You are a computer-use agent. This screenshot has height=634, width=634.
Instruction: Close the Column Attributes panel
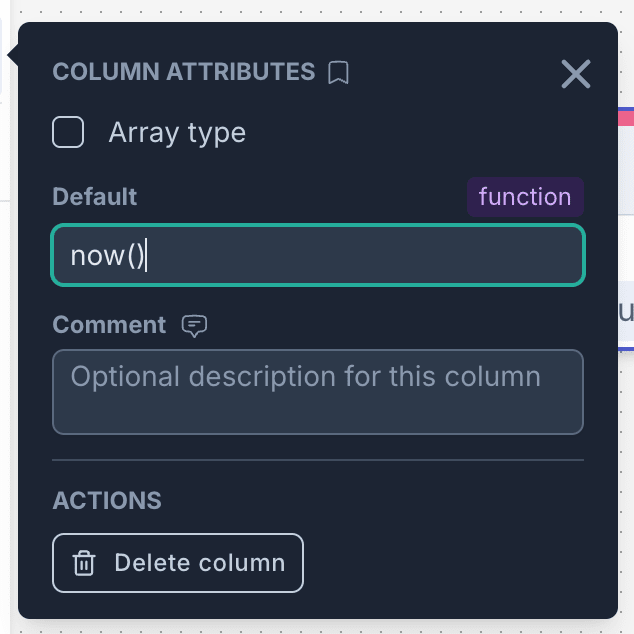pos(576,73)
